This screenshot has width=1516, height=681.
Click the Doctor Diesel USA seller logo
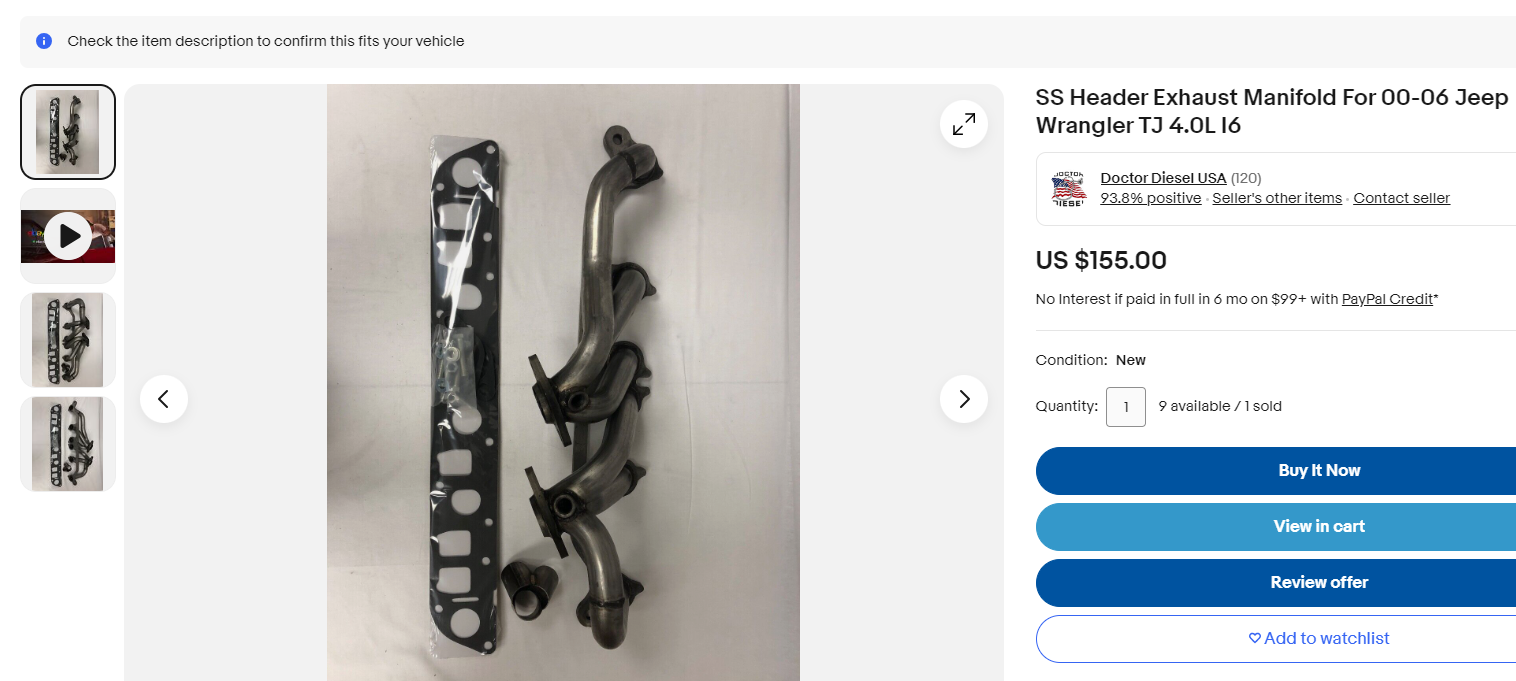[1069, 189]
